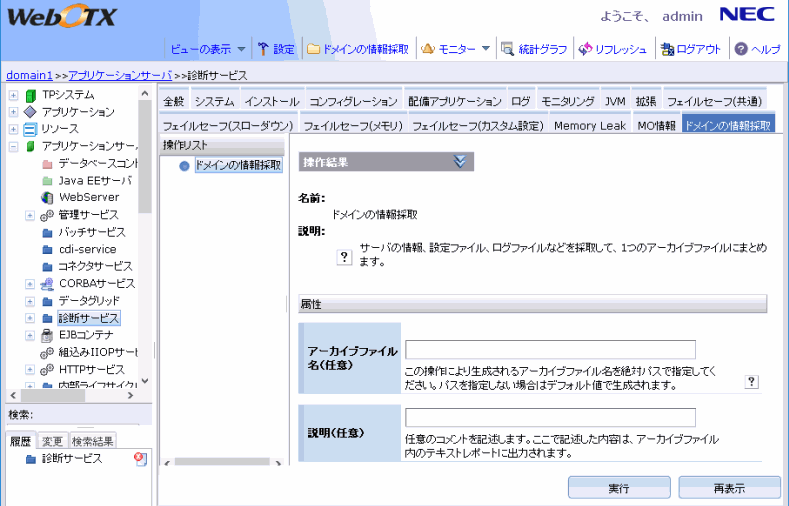The height and width of the screenshot is (506, 789).
Task: Switch to the モニタリング tab
Action: 568,102
